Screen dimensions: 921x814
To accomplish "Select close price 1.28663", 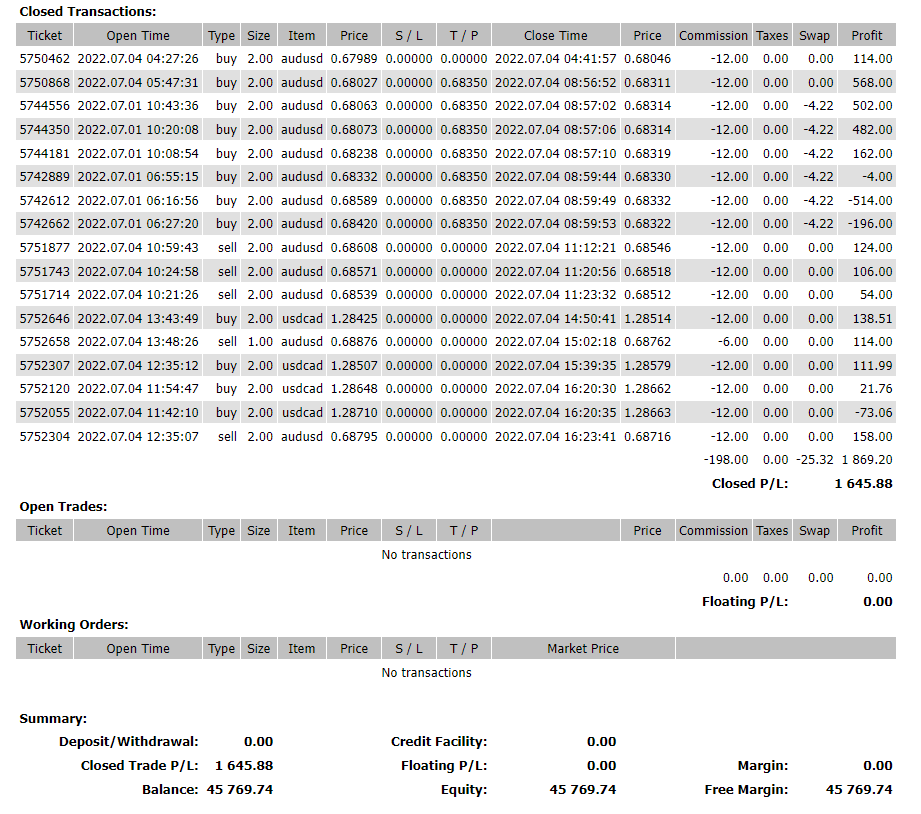I will pos(647,413).
